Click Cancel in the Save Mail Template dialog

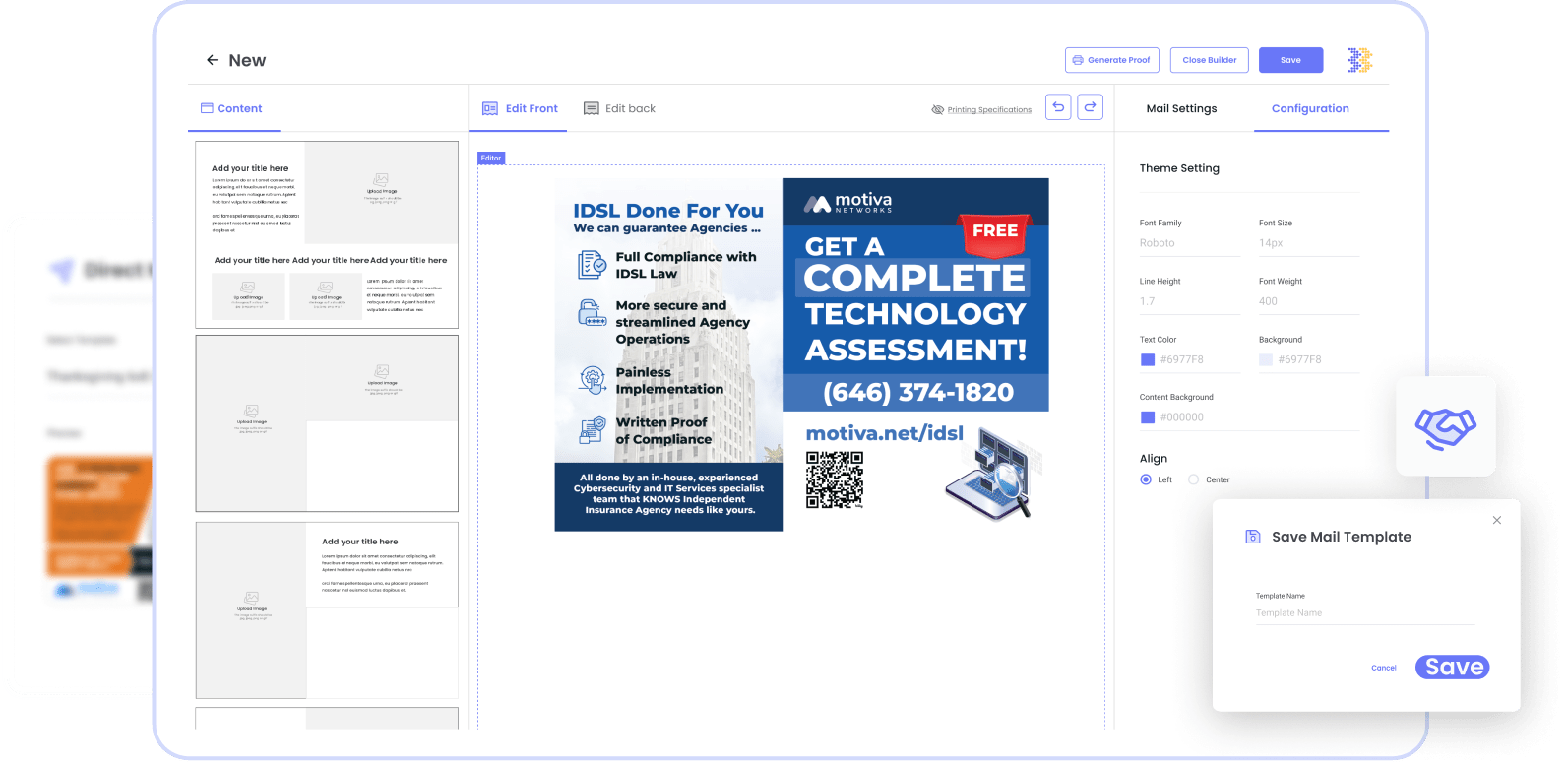tap(1384, 668)
